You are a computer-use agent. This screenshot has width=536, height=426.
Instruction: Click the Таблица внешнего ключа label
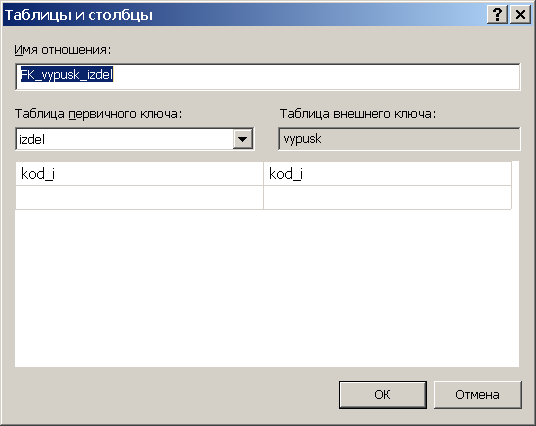point(358,114)
